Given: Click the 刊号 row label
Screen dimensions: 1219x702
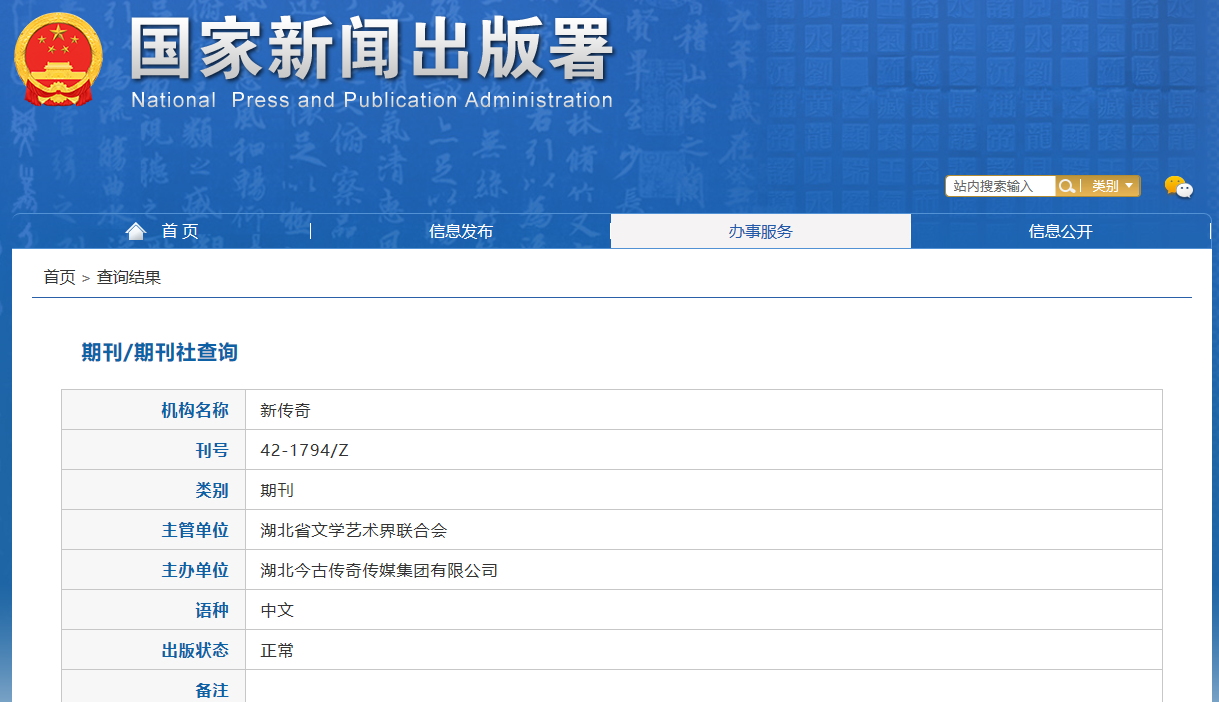Looking at the screenshot, I should [212, 450].
